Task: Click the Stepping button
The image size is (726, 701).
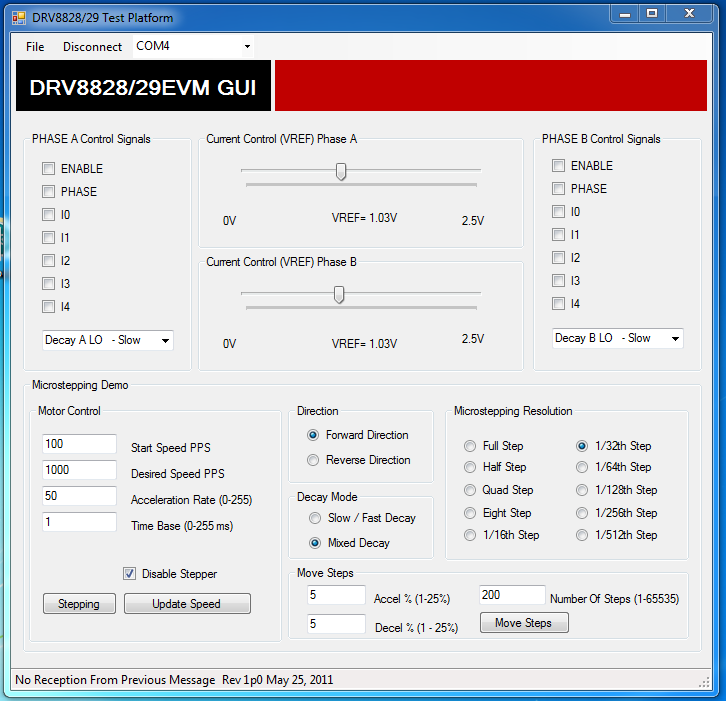Action: (x=79, y=604)
